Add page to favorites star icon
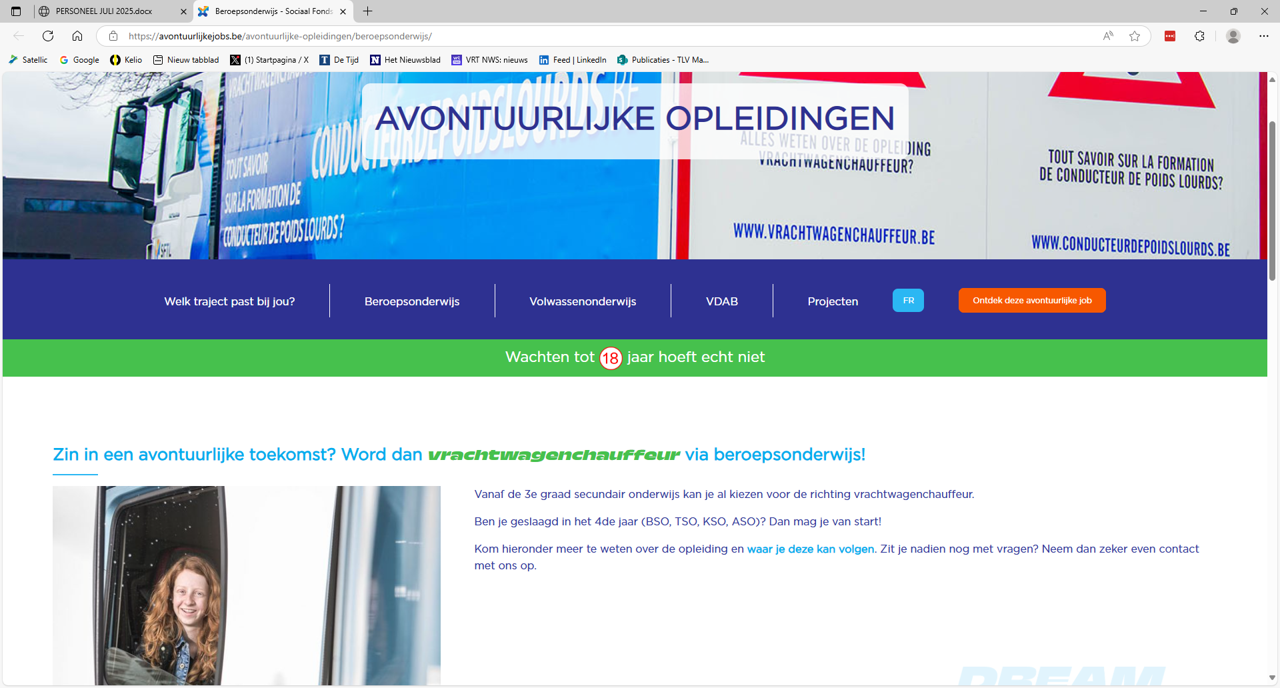The image size is (1280, 688). pos(1135,36)
